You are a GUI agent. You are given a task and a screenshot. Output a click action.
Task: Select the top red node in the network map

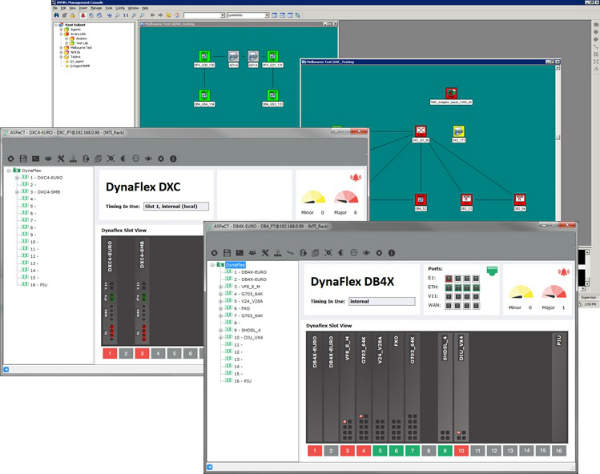click(x=451, y=94)
